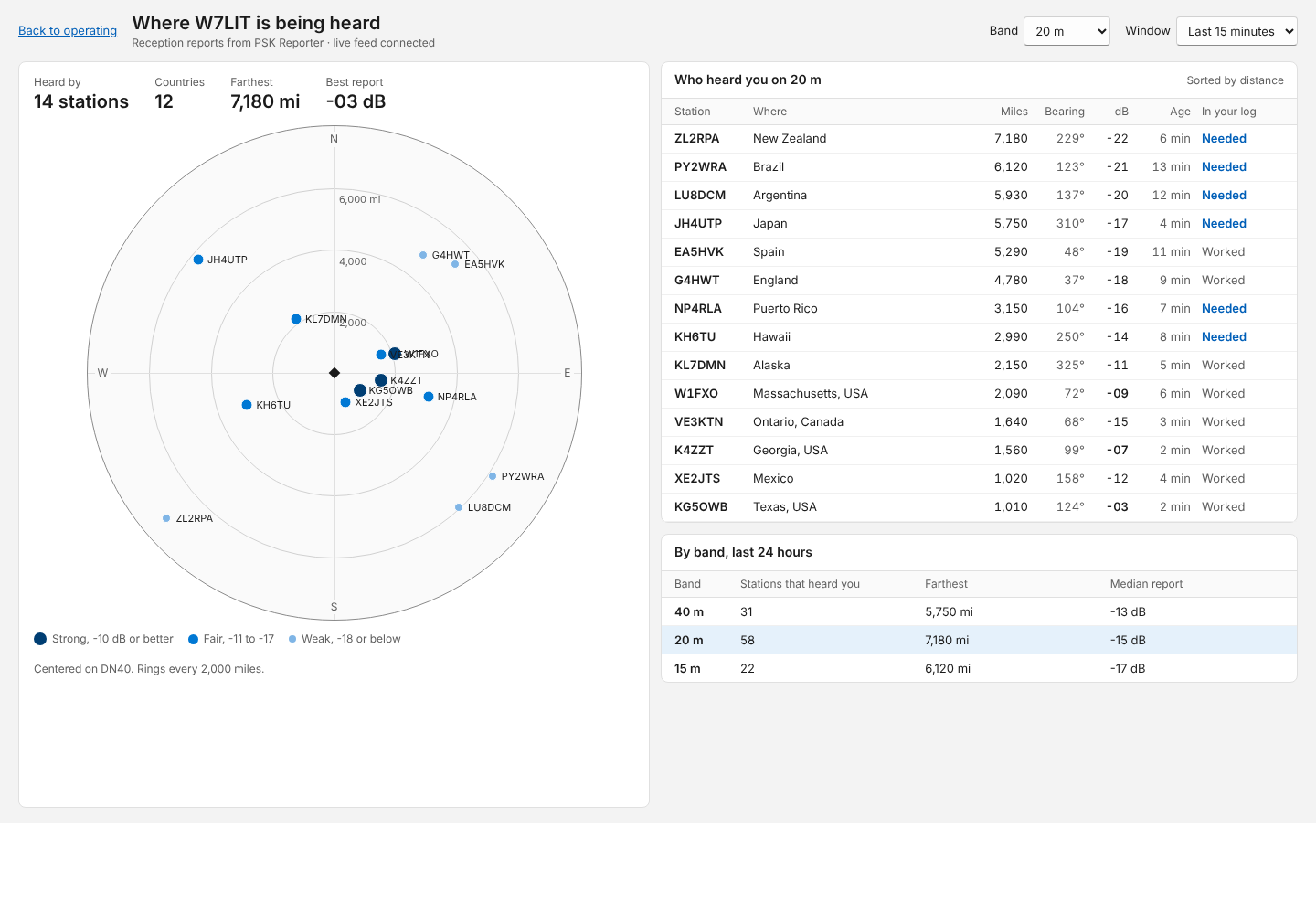Select the XE2JTS dot on the map
Image resolution: width=1316 pixels, height=914 pixels.
[x=345, y=402]
